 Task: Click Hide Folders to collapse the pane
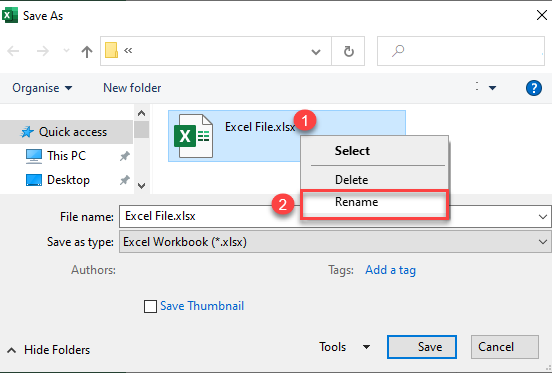pyautogui.click(x=49, y=350)
